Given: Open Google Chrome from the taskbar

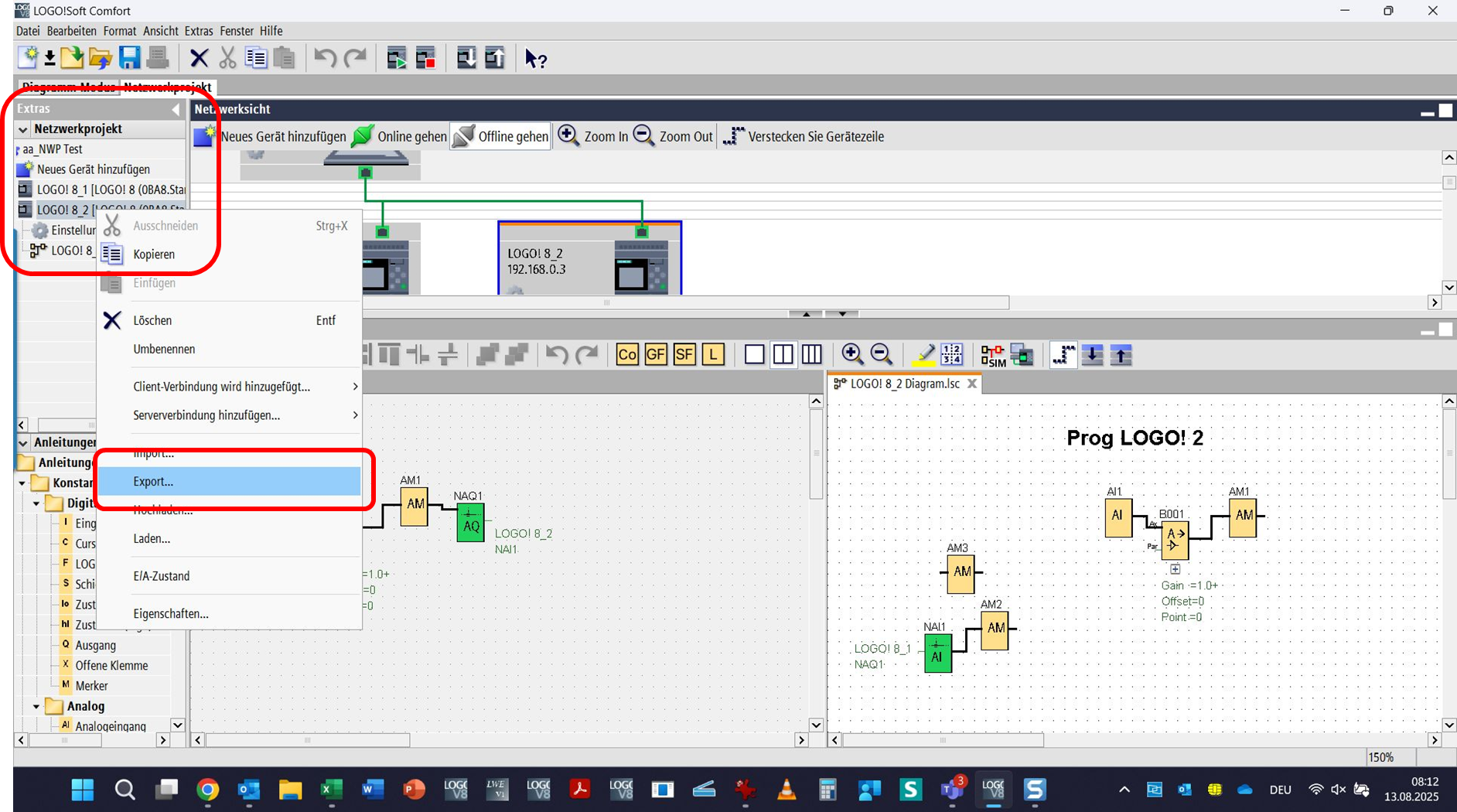Looking at the screenshot, I should [x=207, y=790].
